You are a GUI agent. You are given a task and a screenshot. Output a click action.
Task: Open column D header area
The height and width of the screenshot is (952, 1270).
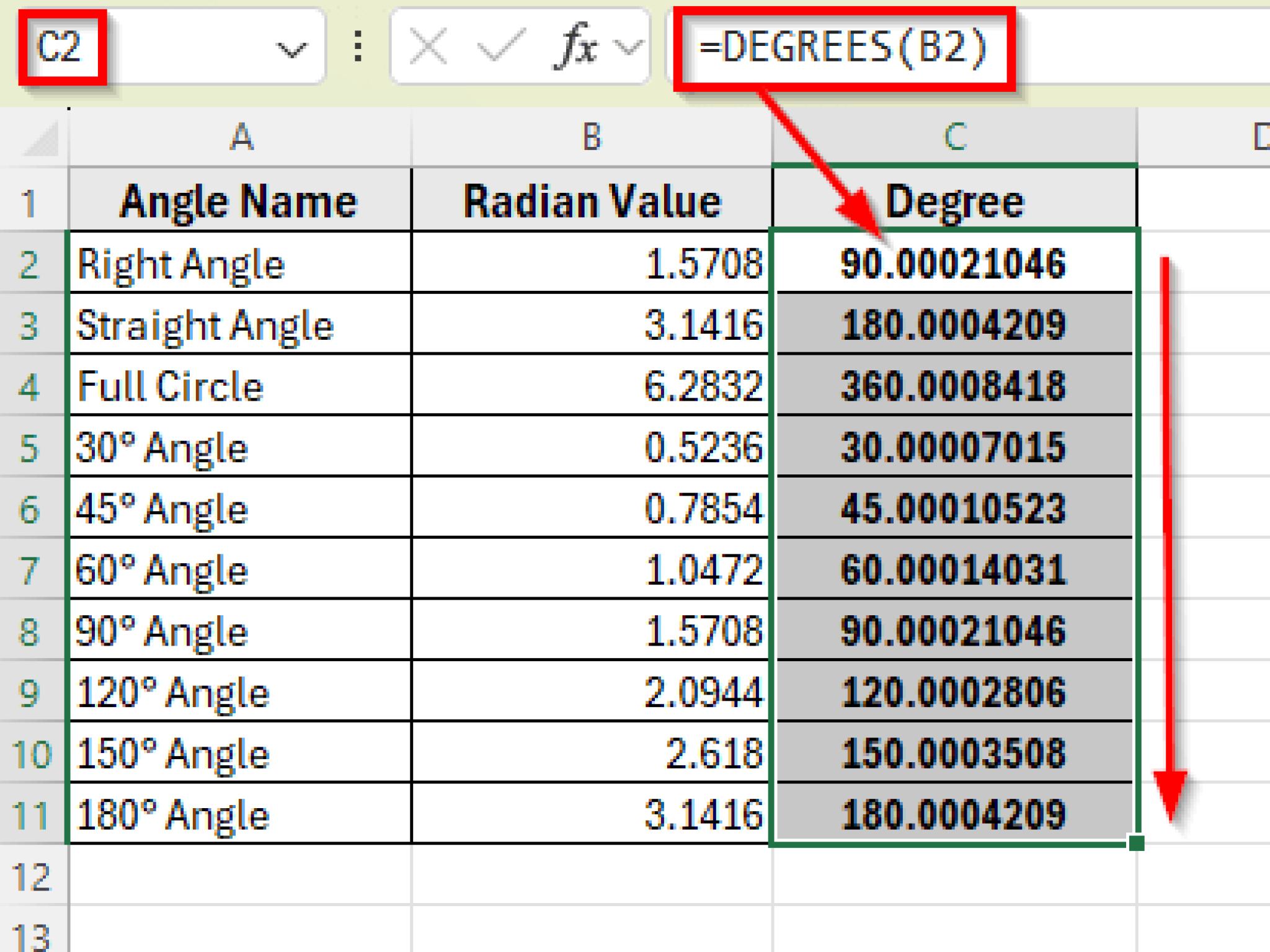1259,138
